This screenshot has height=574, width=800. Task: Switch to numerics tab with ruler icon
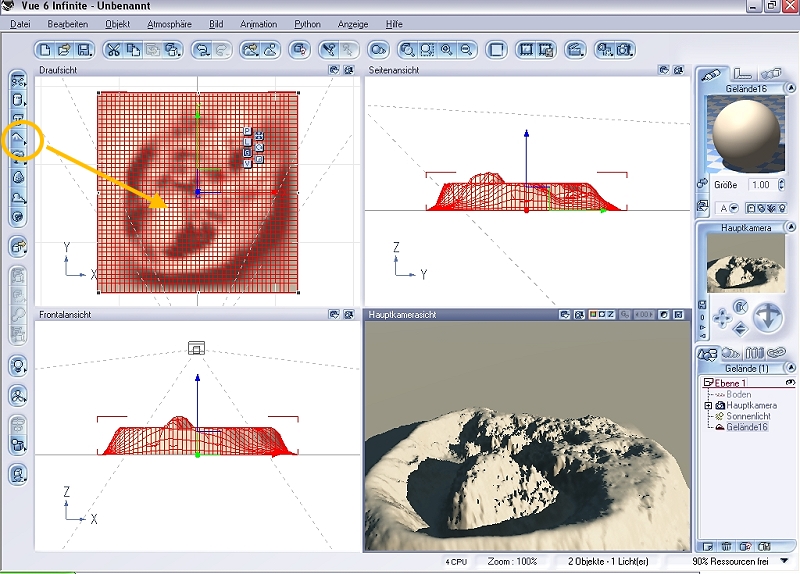point(742,74)
